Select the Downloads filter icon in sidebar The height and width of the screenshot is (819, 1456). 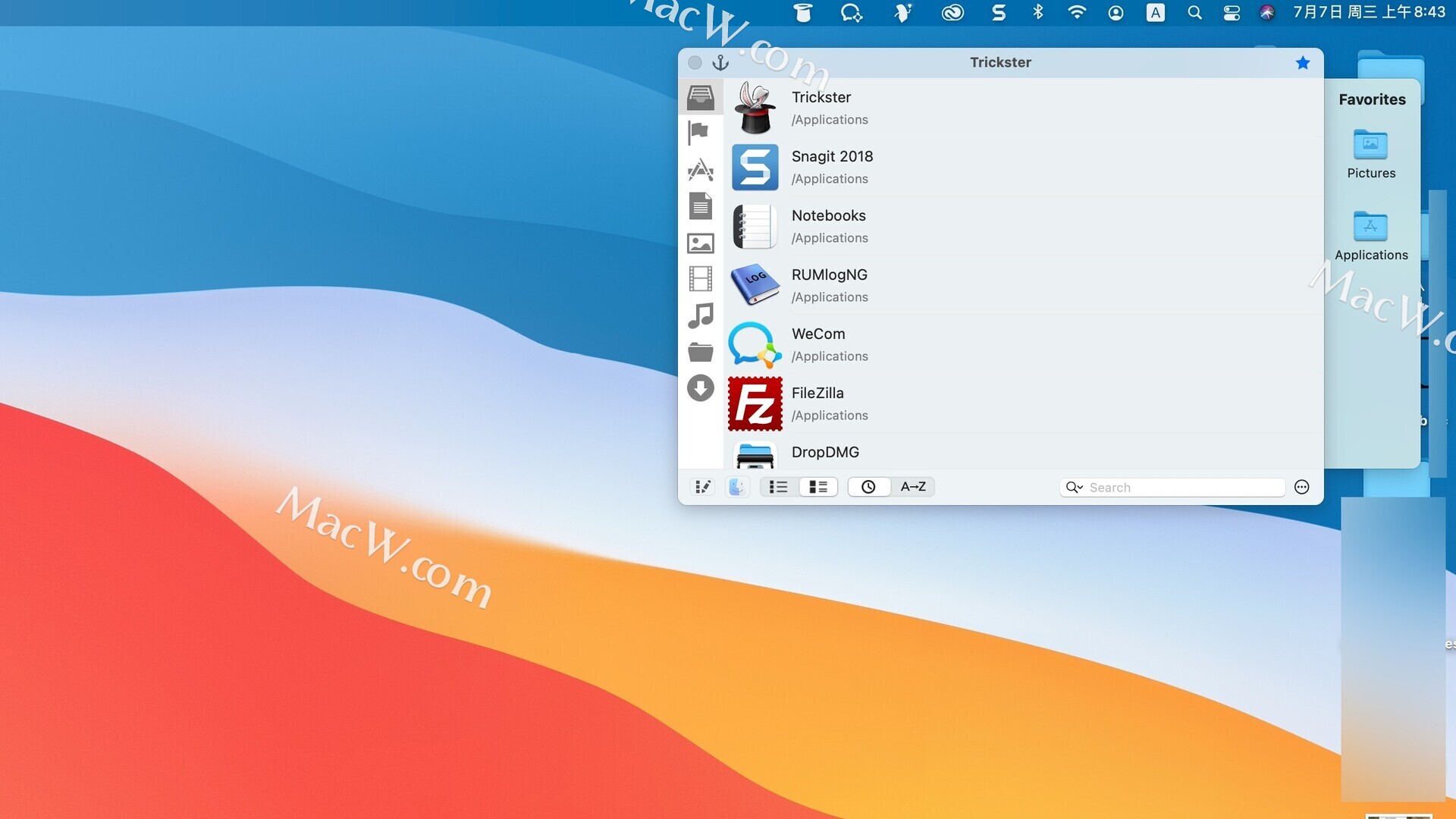[x=701, y=388]
